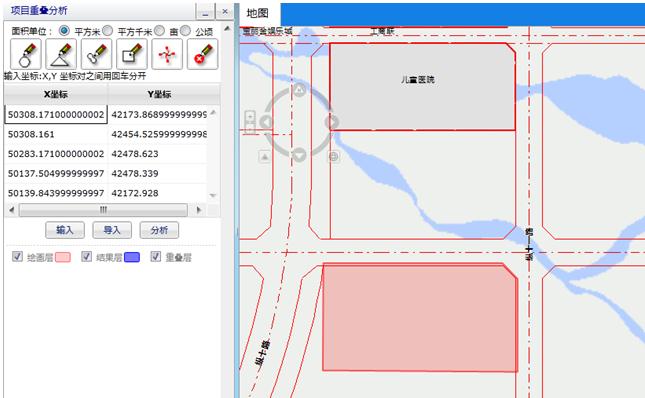This screenshot has width=645, height=398.
Task: Click the X坐标 column header
Action: [x=56, y=94]
